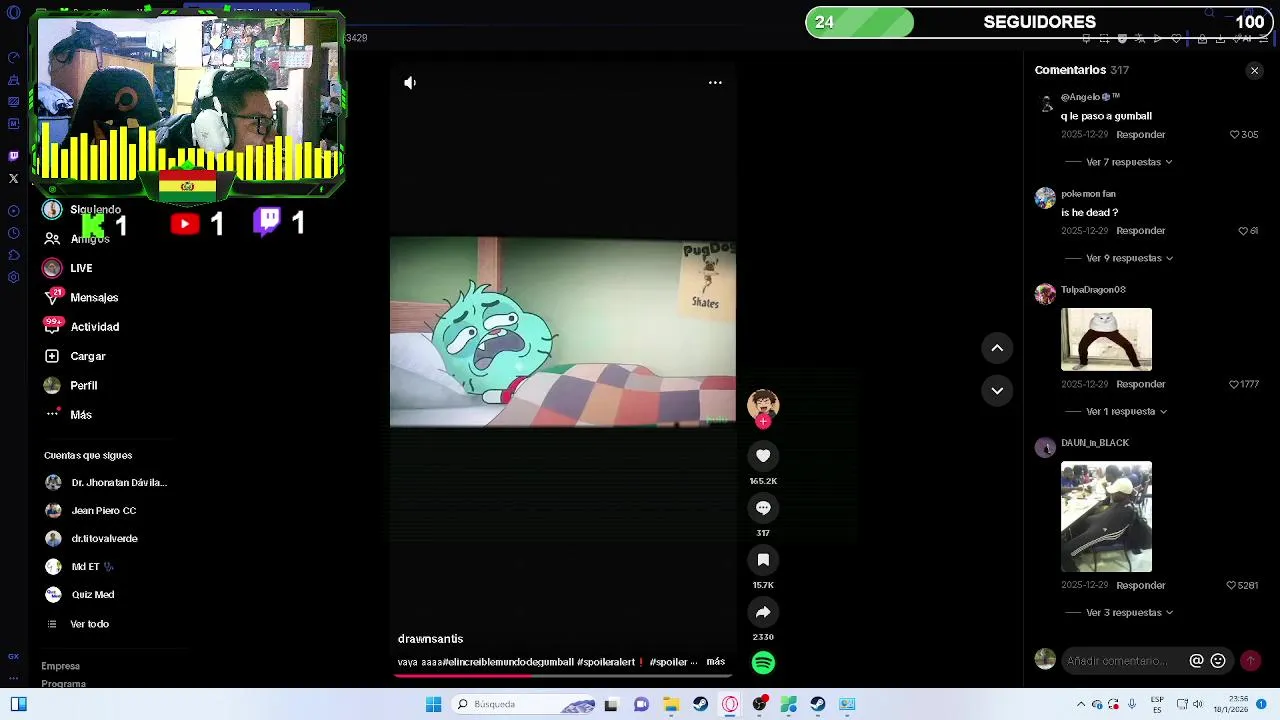Open Dr. Jhonatan Dávila followed account
1280x720 pixels.
pos(119,483)
